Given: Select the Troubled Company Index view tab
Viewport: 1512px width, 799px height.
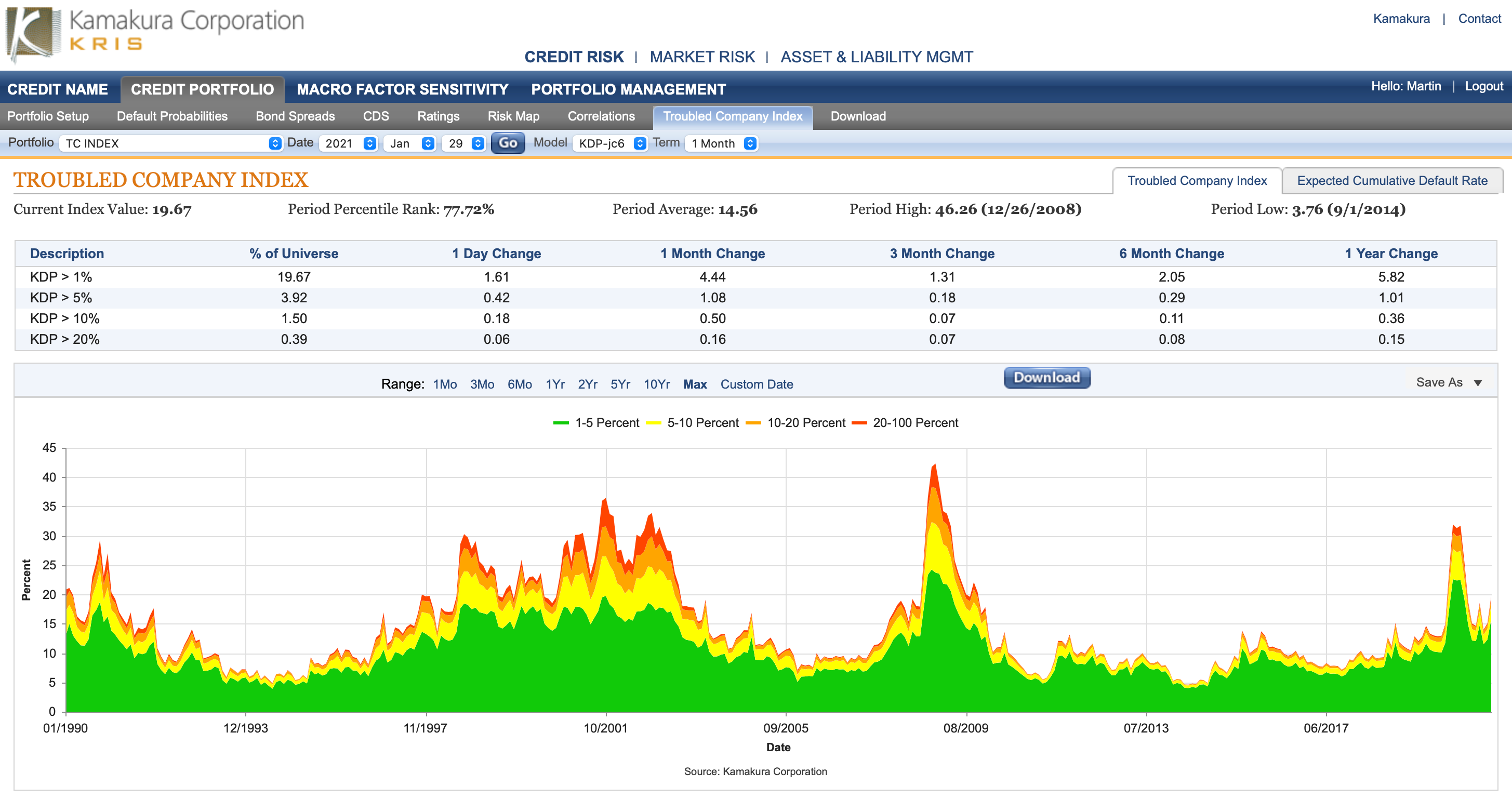Looking at the screenshot, I should [1197, 181].
